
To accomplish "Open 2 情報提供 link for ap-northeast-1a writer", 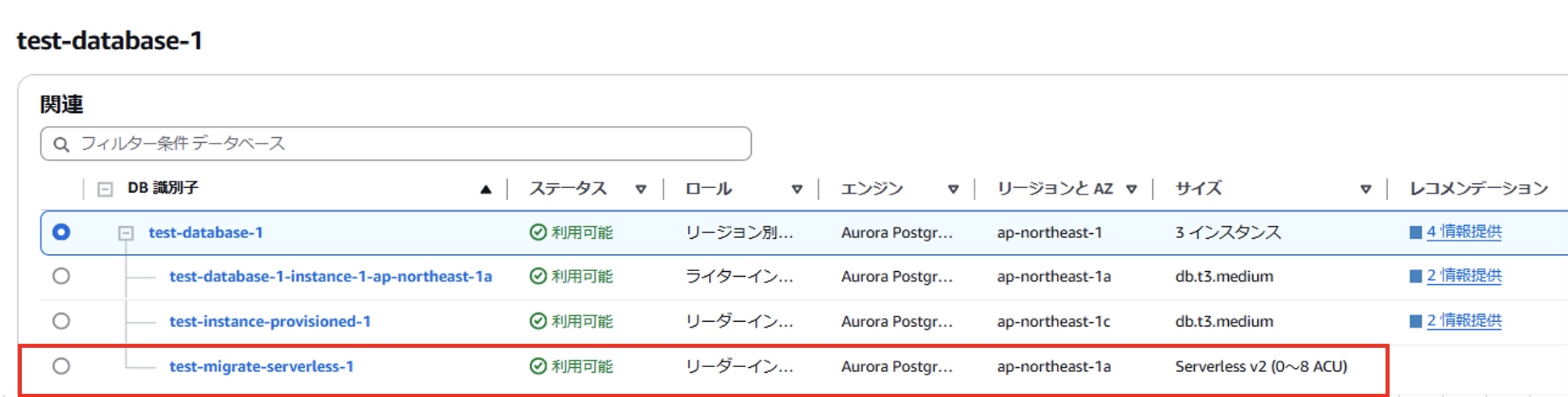I will tap(1464, 275).
